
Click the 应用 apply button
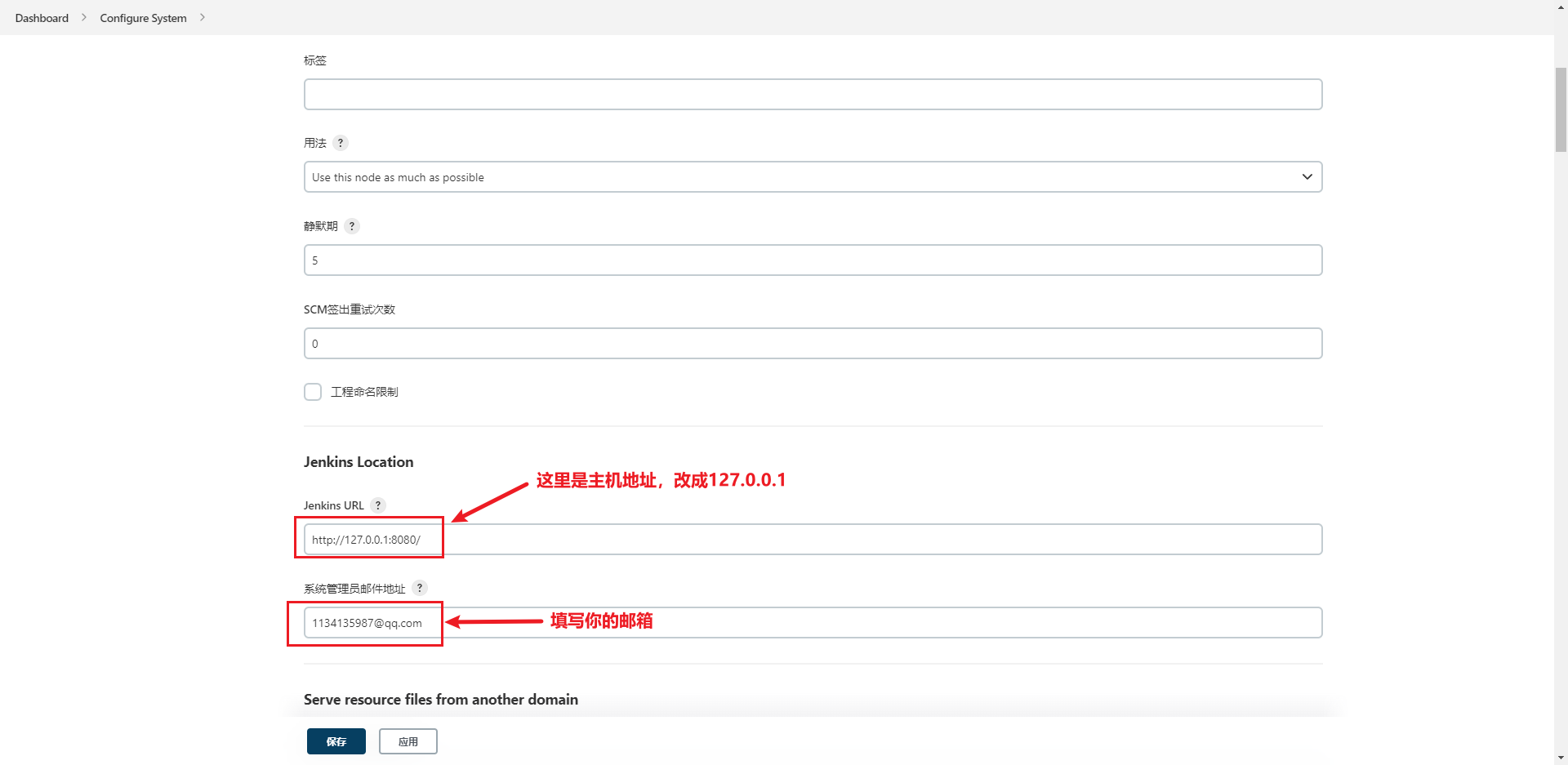408,741
